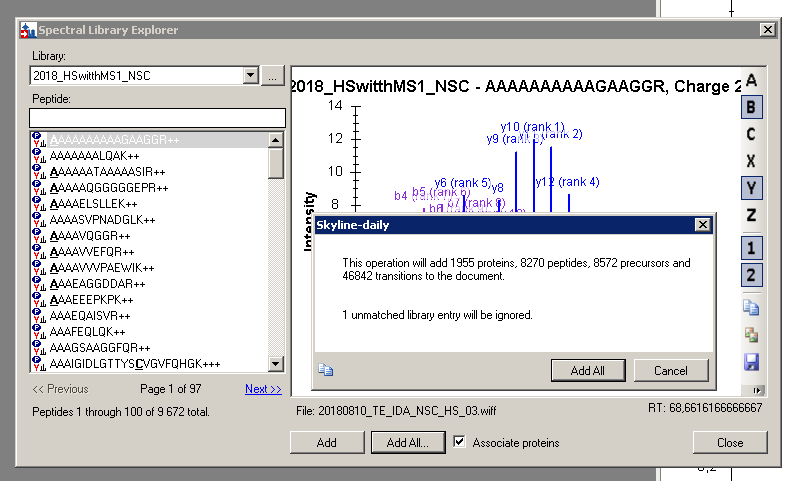
Task: Toggle B ions button off
Action: pos(751,108)
